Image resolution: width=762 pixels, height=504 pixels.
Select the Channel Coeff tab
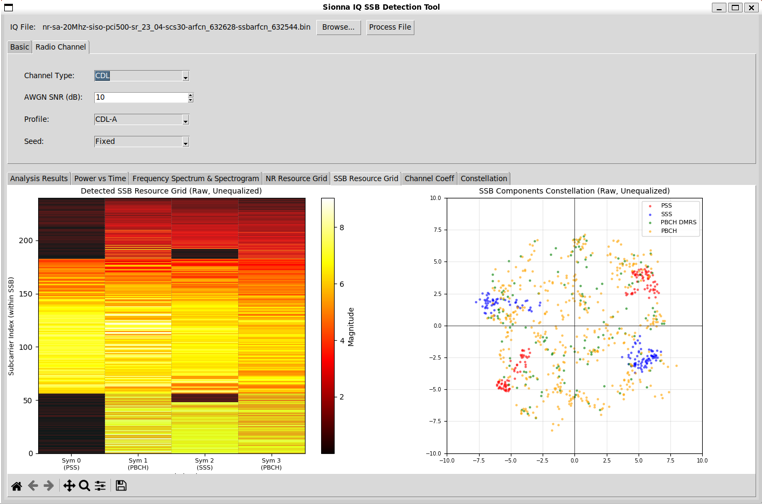428,179
